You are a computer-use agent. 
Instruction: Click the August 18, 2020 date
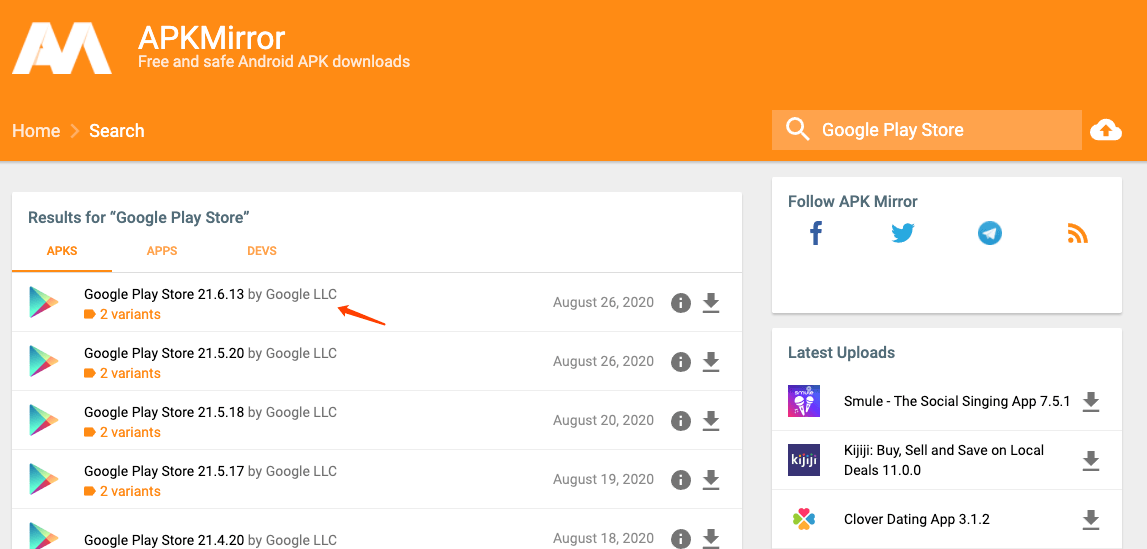[x=603, y=539]
